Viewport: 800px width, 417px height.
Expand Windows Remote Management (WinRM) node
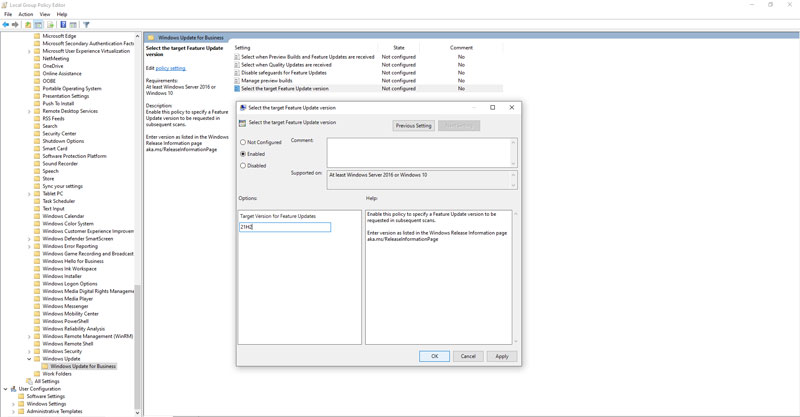click(x=29, y=337)
